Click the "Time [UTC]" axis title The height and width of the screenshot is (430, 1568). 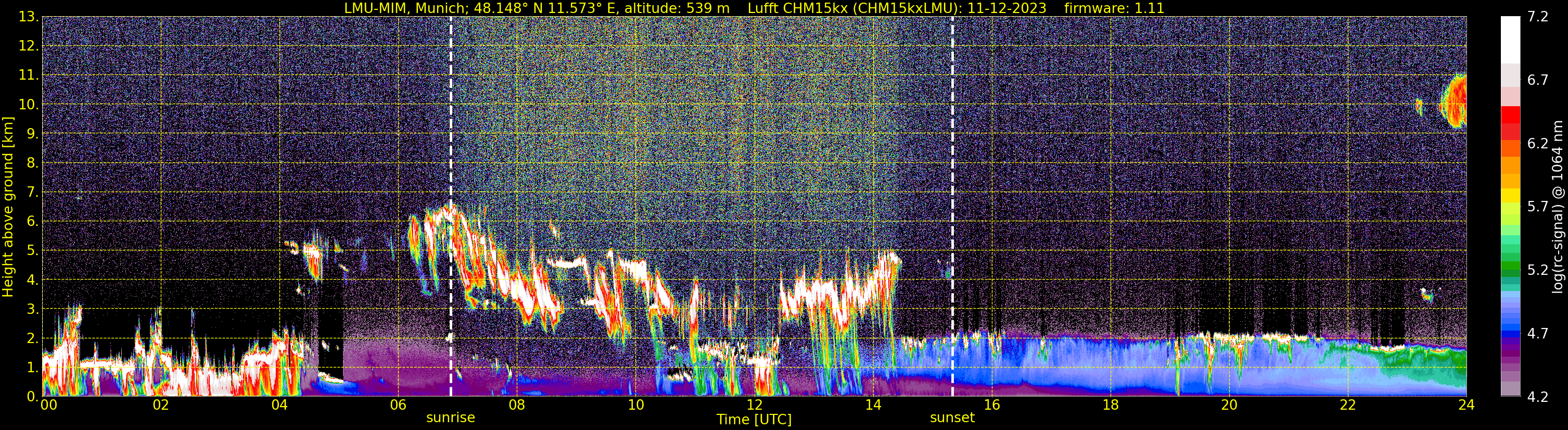tap(754, 420)
